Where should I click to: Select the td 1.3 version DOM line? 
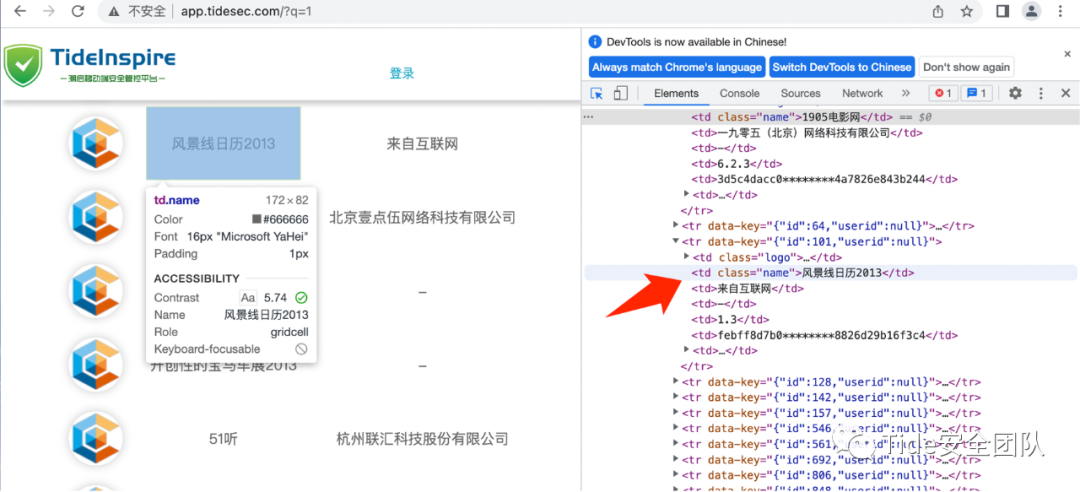point(730,319)
